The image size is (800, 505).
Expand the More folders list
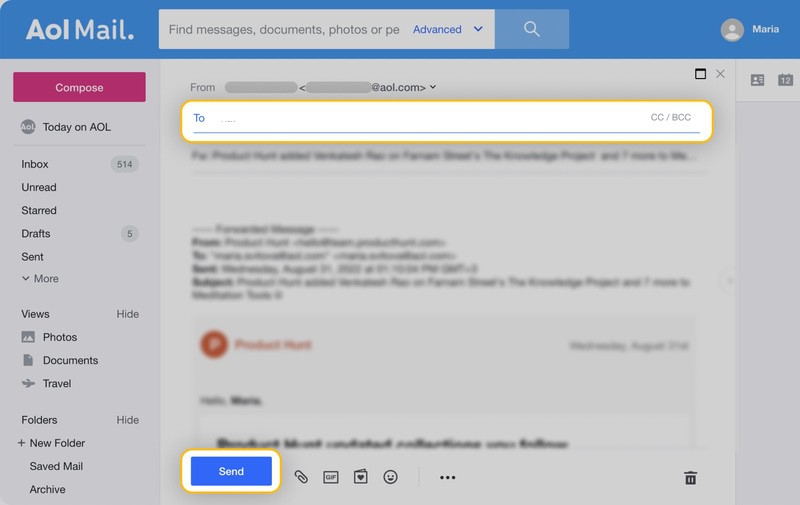click(x=40, y=279)
